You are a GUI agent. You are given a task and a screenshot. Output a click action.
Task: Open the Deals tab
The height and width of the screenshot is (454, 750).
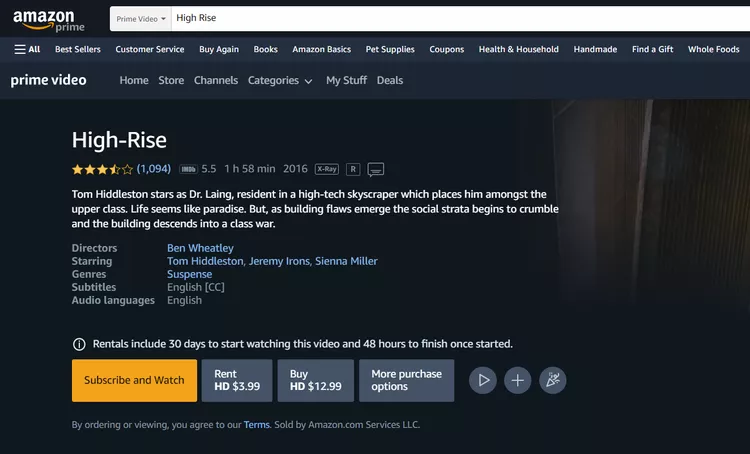[390, 80]
